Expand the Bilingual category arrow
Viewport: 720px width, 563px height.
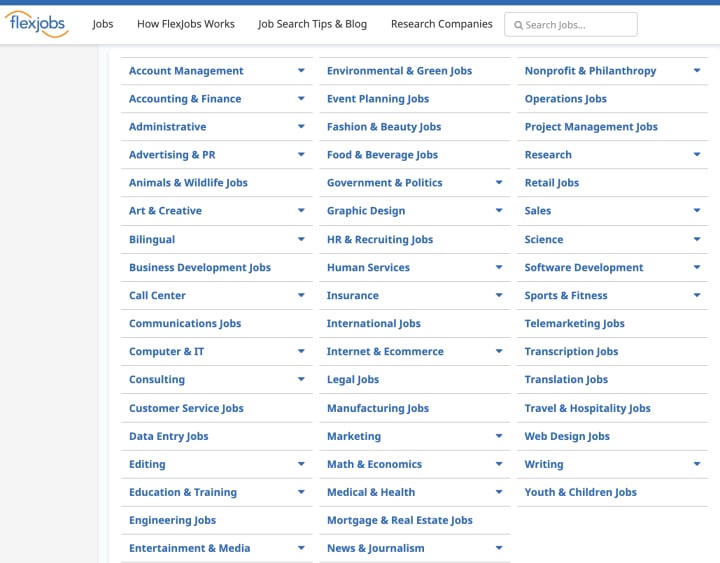click(x=301, y=239)
